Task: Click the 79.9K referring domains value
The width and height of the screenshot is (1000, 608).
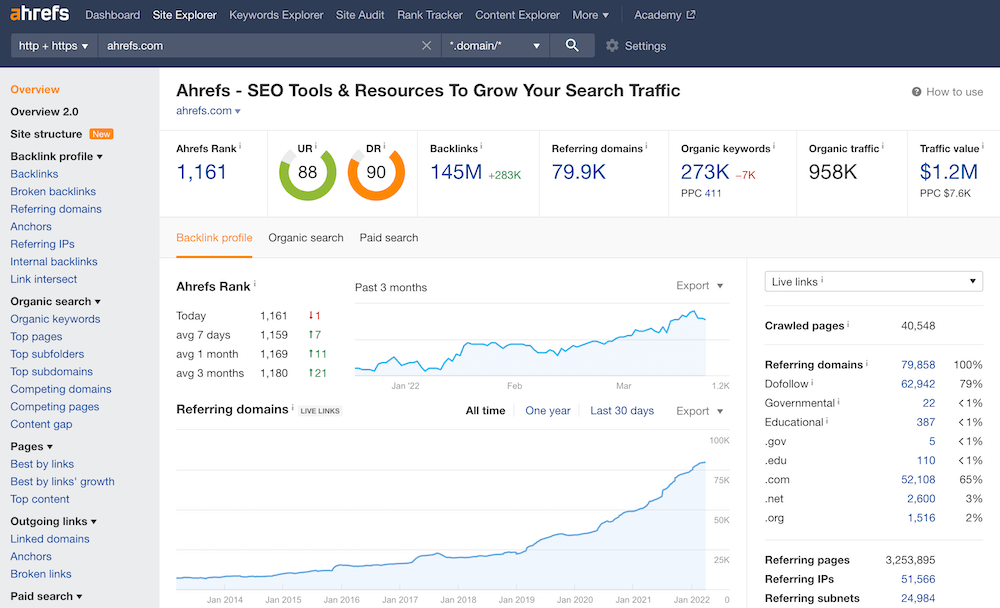Action: click(578, 172)
